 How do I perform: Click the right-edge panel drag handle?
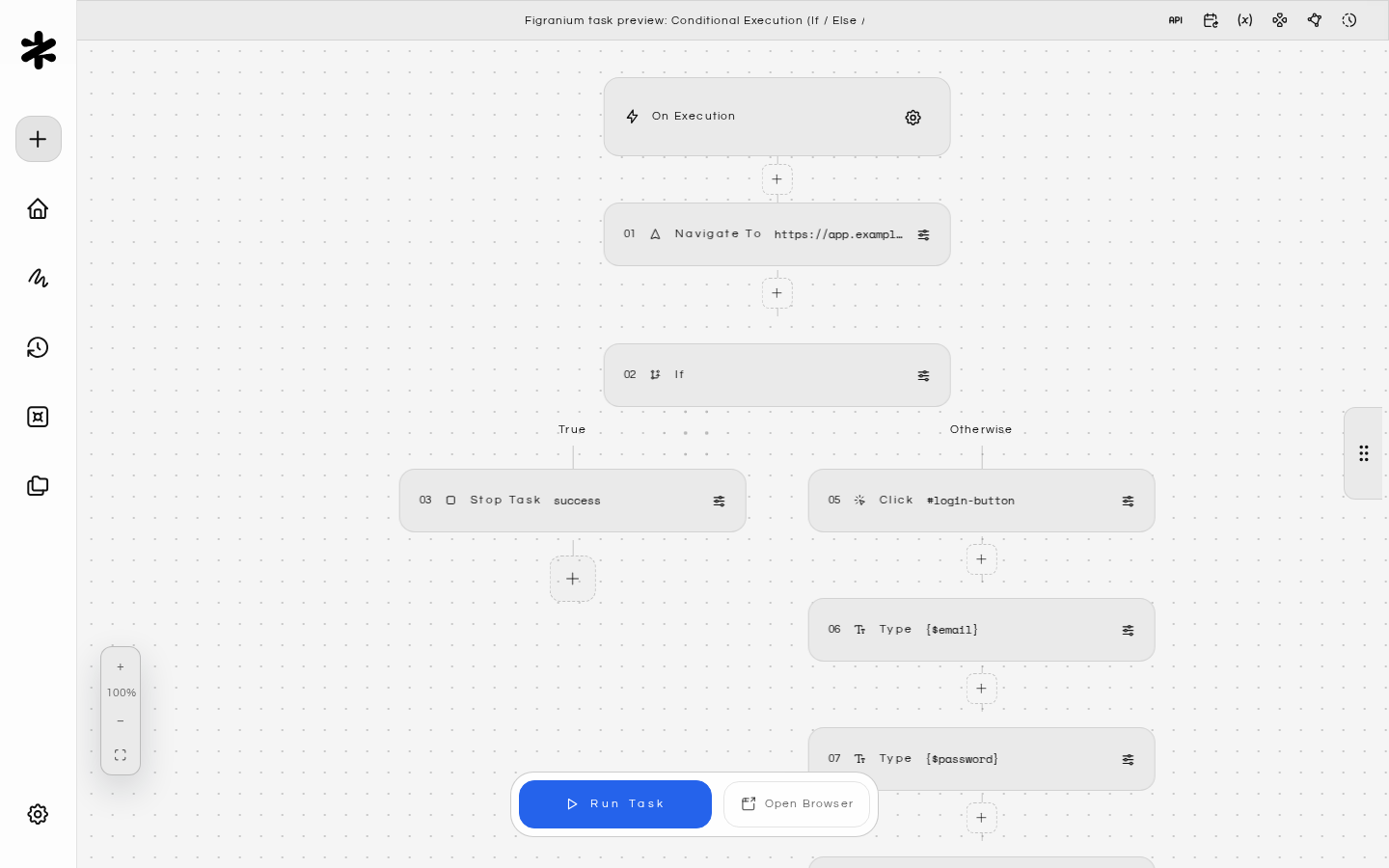click(x=1364, y=453)
